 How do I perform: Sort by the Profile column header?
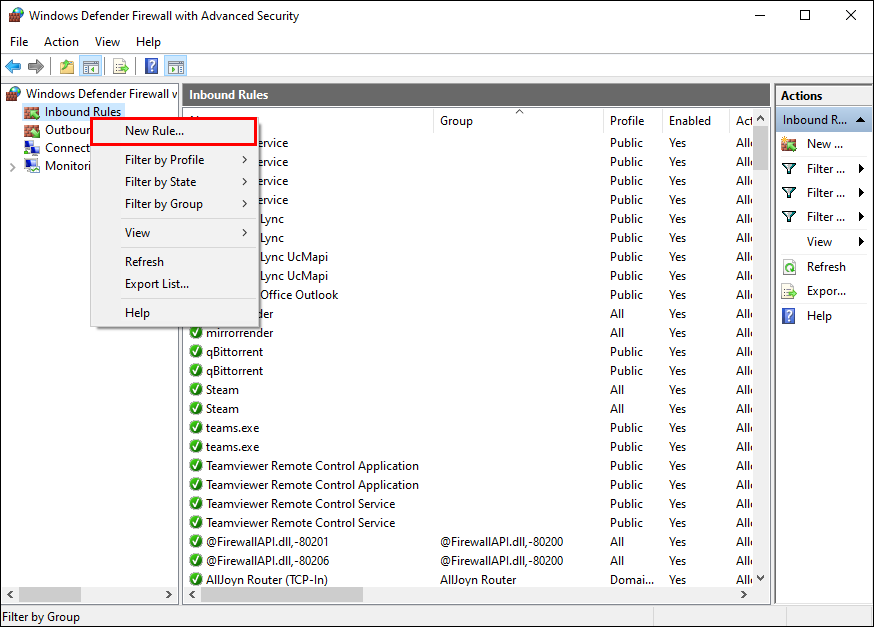pos(633,121)
